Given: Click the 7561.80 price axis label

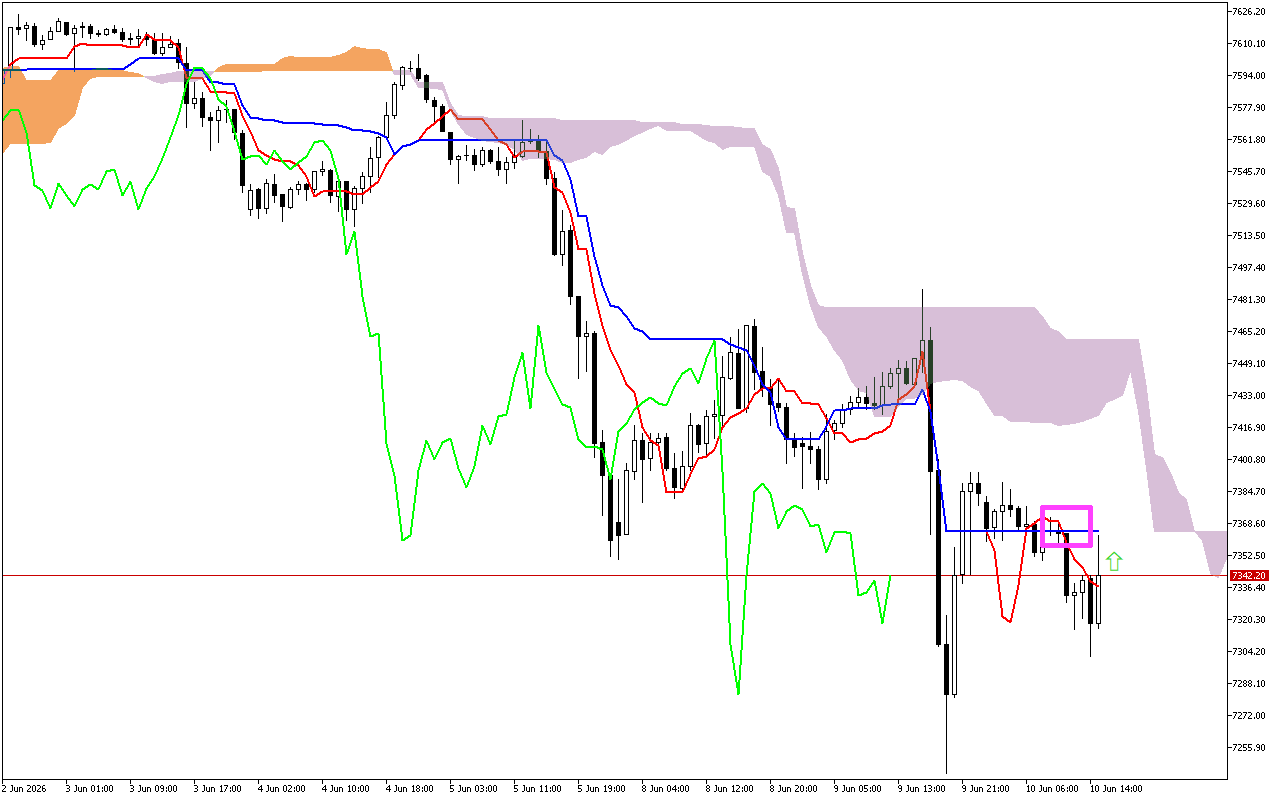Looking at the screenshot, I should tap(1250, 140).
